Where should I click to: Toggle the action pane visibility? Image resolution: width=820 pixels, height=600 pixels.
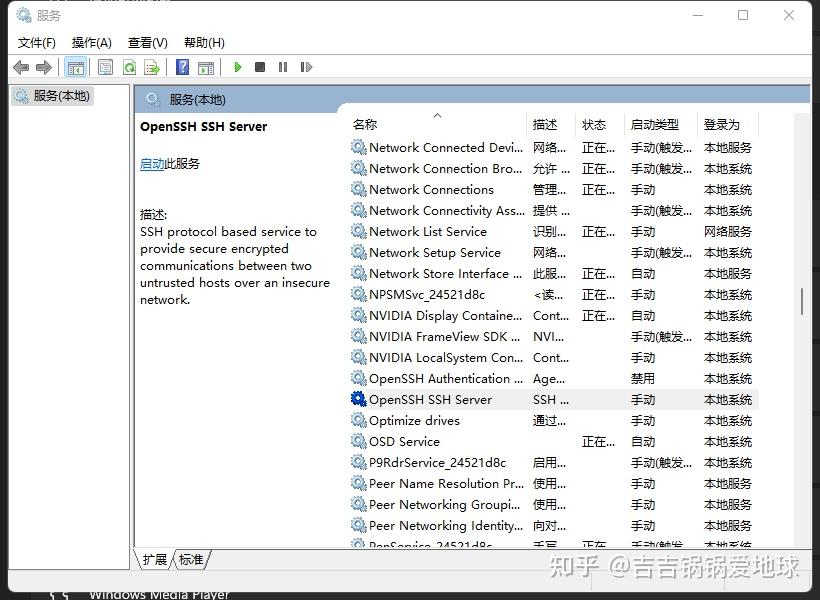pos(206,67)
